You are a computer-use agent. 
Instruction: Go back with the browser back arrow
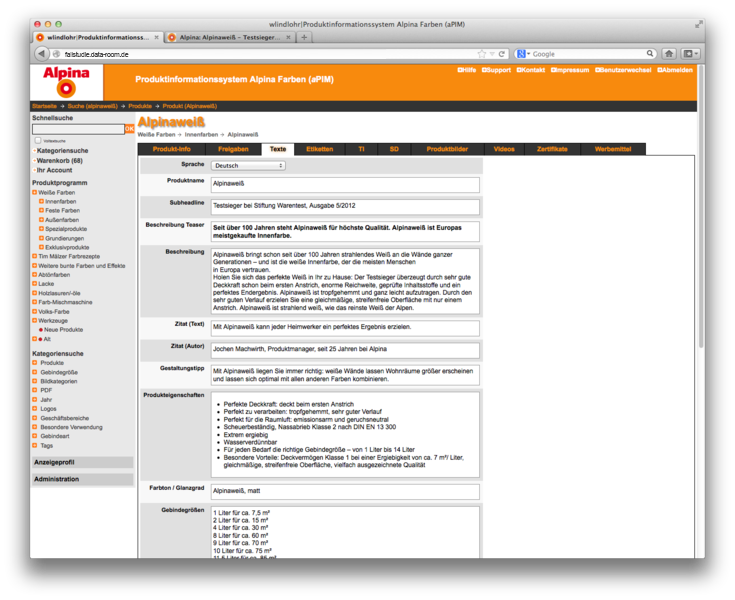tap(41, 54)
